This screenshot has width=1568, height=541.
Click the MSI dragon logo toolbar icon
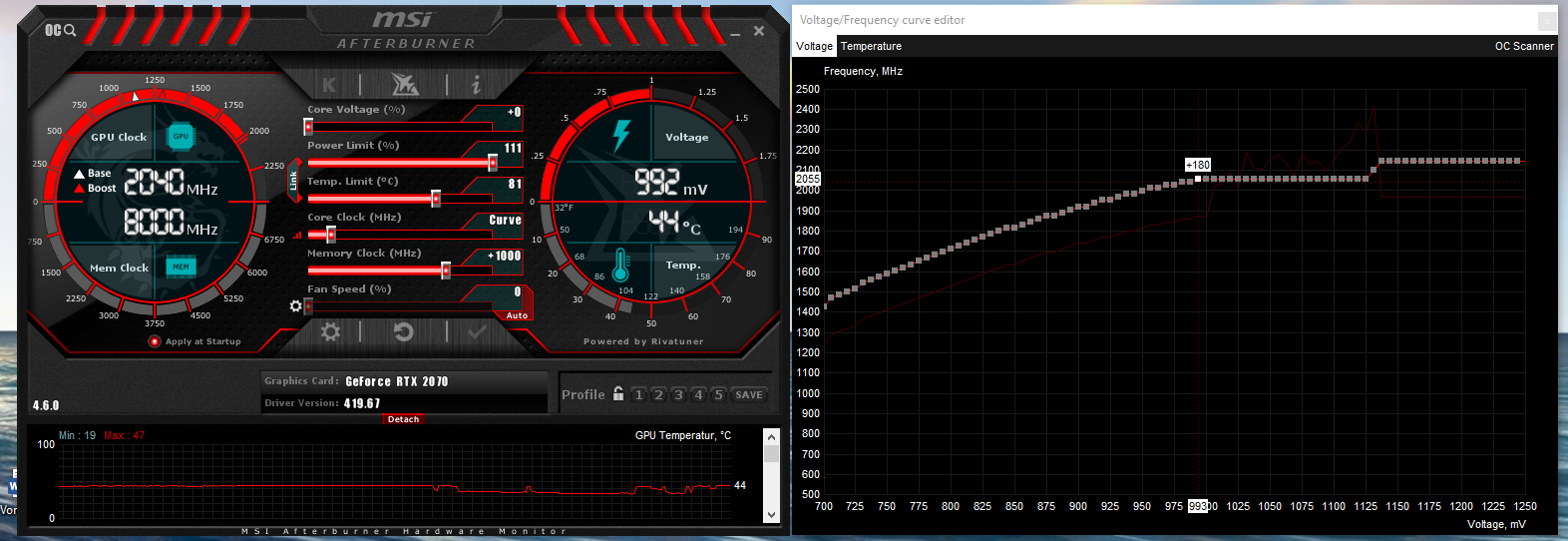click(404, 84)
